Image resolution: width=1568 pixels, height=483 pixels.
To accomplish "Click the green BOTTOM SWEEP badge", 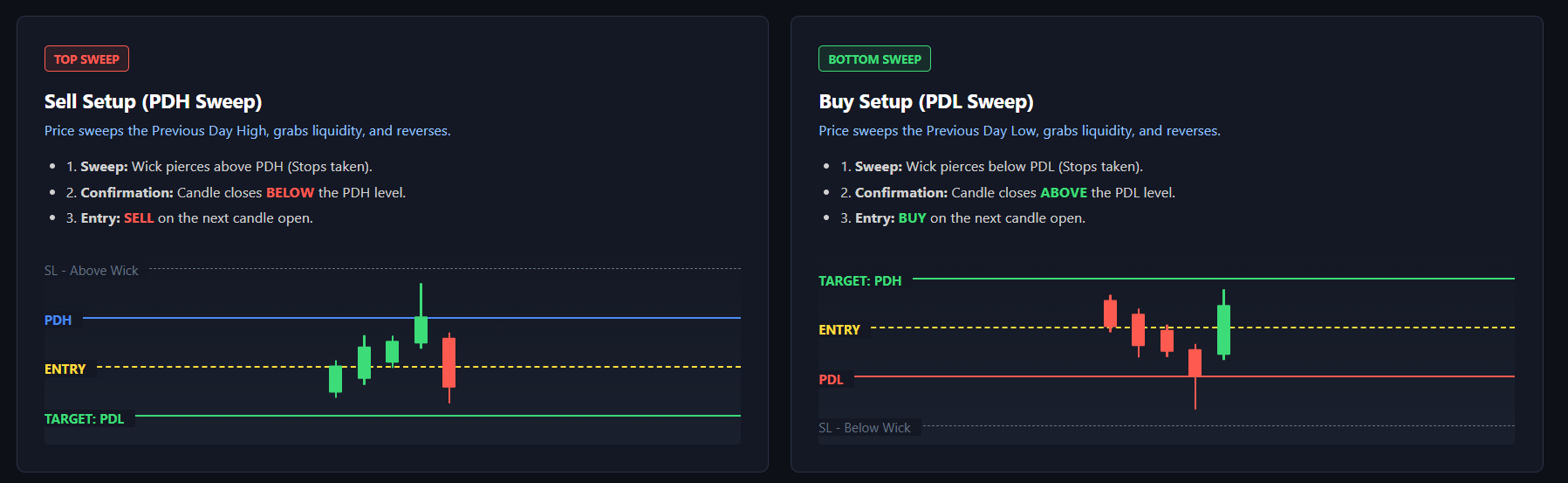I will [874, 59].
